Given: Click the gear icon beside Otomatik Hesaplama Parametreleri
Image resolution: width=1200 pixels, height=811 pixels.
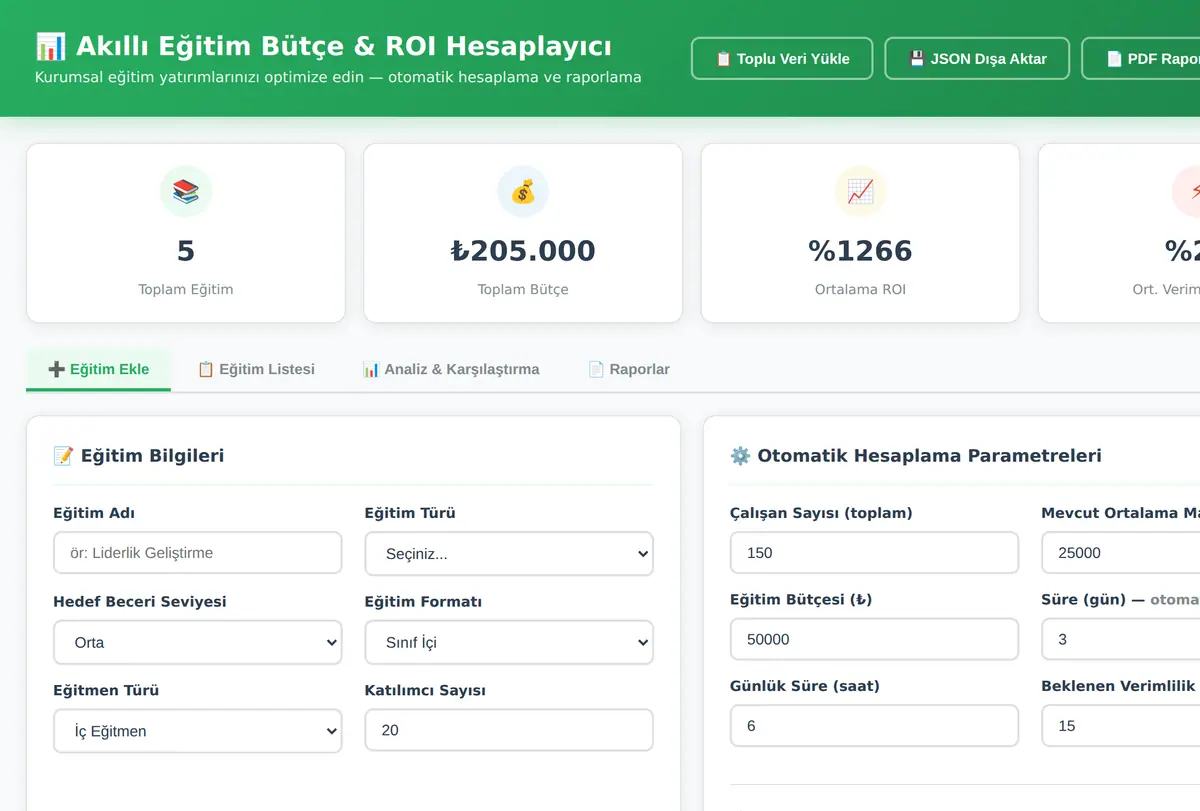Looking at the screenshot, I should tap(740, 456).
